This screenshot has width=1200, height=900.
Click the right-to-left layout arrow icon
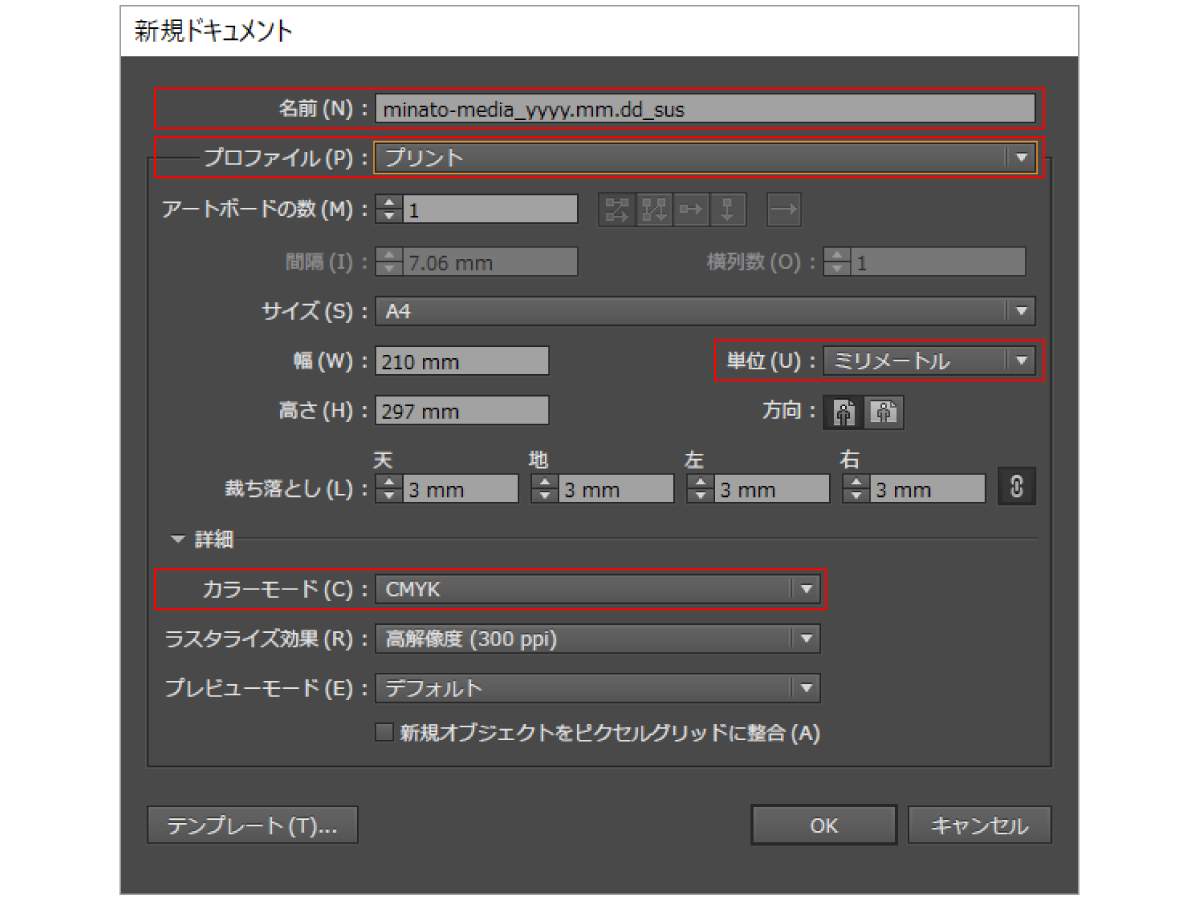click(785, 209)
